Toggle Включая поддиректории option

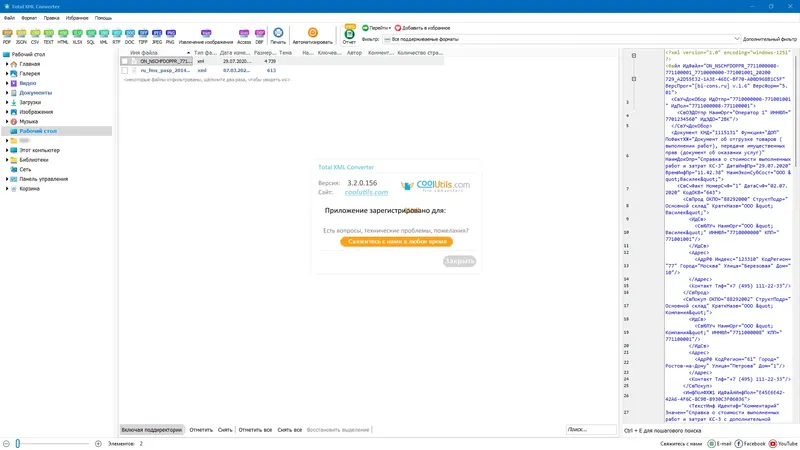tap(152, 430)
